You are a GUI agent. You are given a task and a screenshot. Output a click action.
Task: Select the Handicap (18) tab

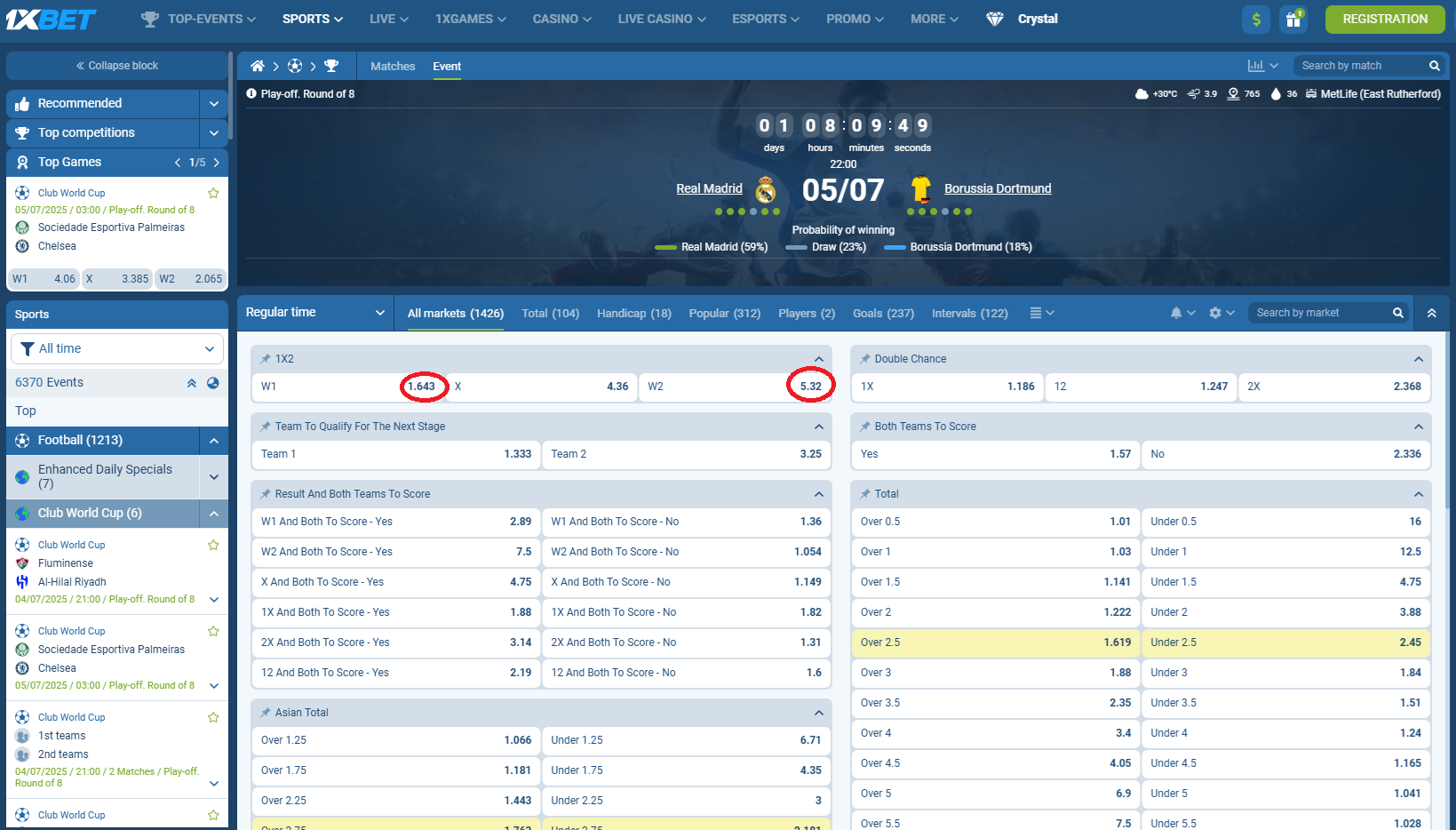pyautogui.click(x=634, y=313)
